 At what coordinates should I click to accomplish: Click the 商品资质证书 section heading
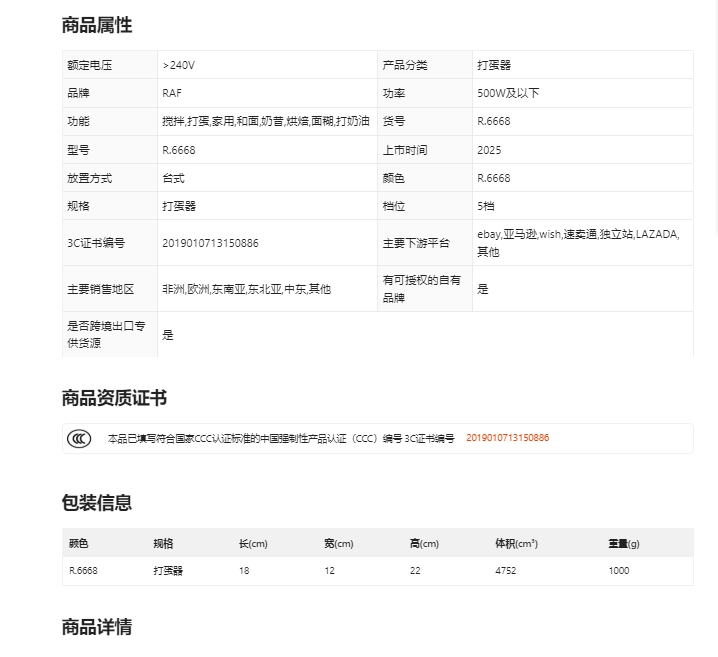click(114, 398)
